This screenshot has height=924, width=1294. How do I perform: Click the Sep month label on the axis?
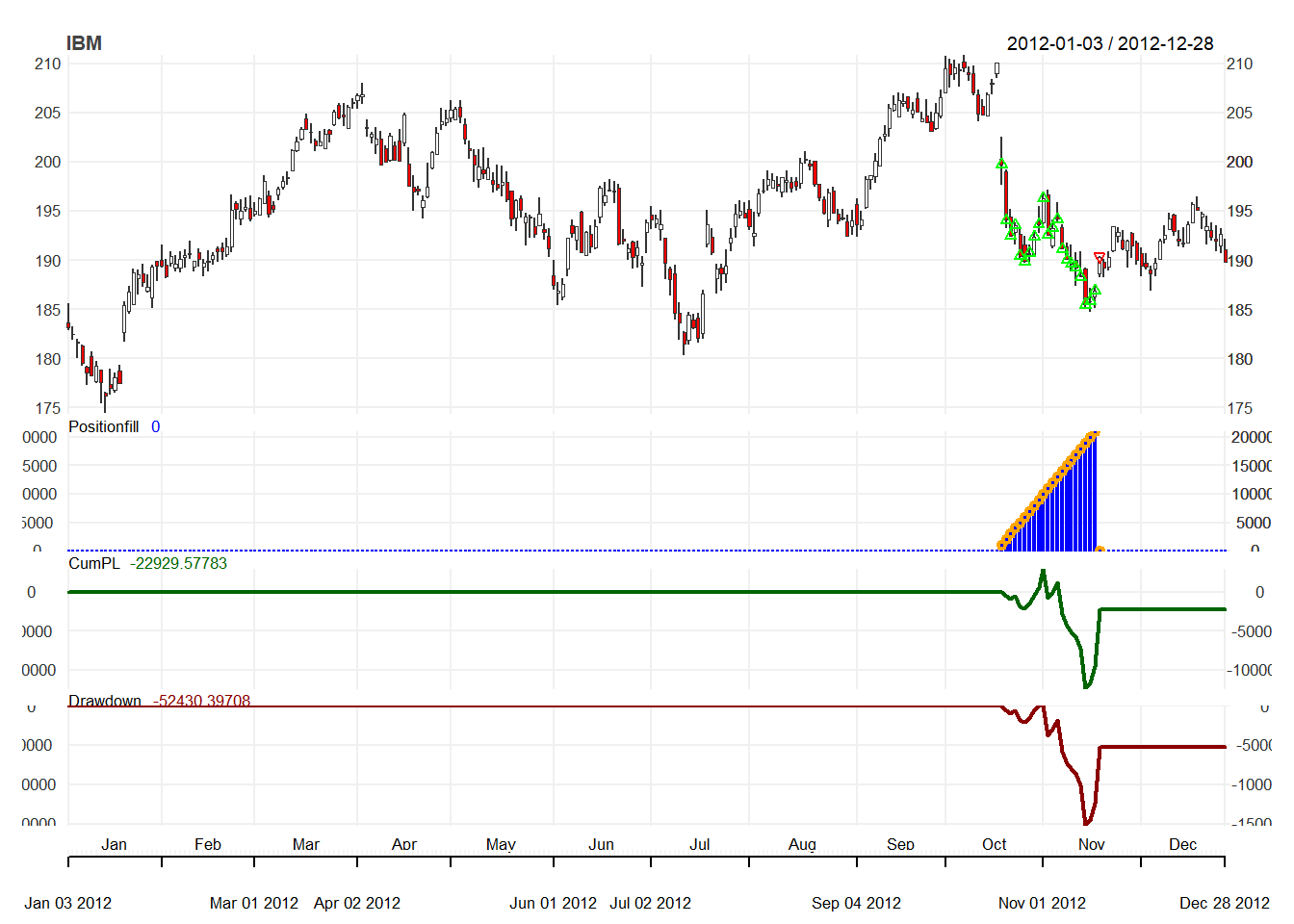pos(900,844)
